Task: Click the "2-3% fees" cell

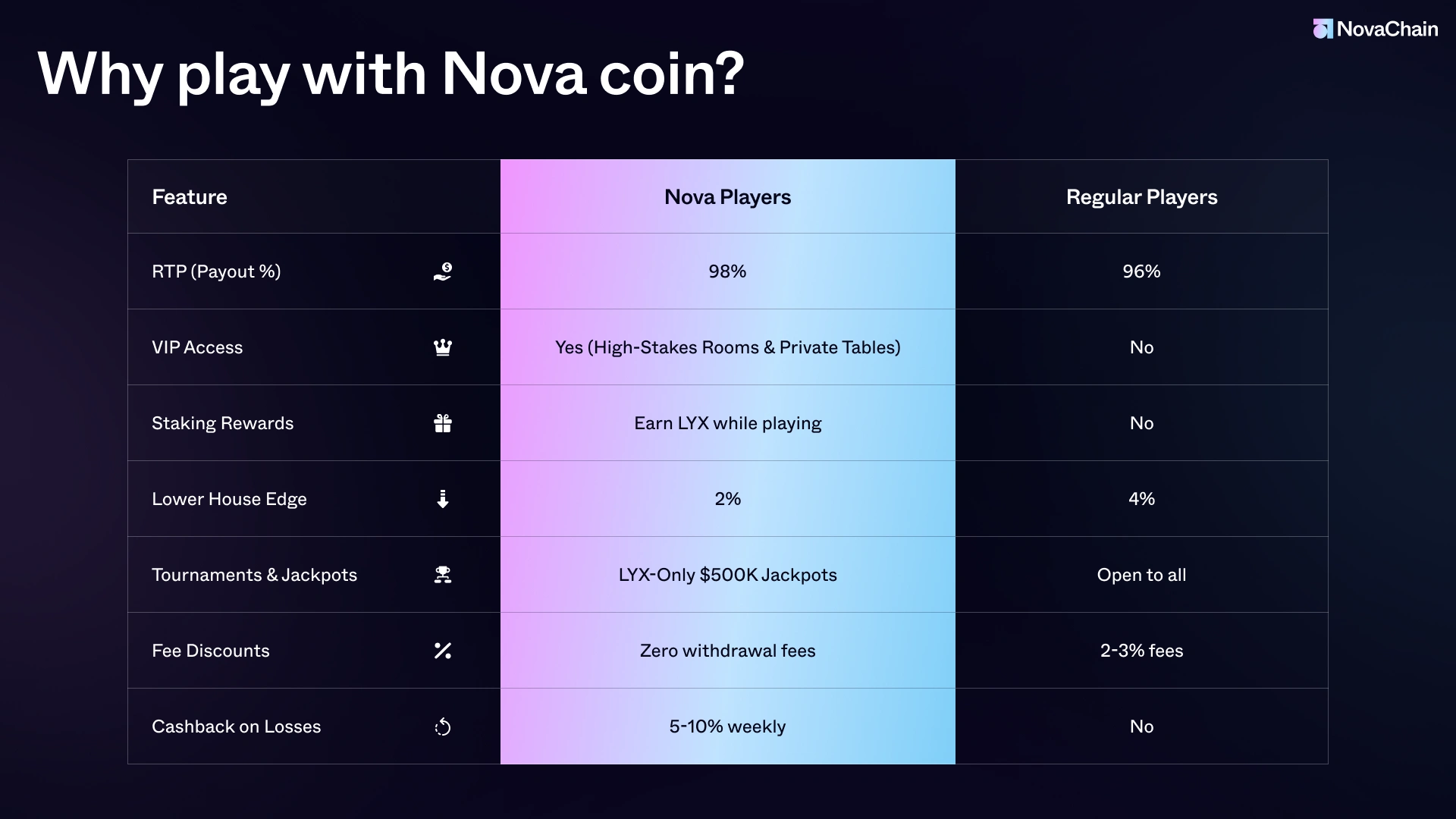Action: pos(1141,651)
